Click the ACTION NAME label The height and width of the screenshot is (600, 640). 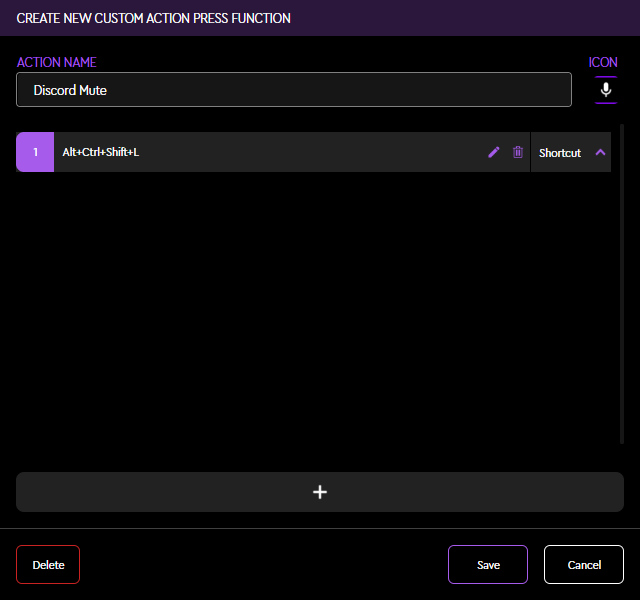56,62
